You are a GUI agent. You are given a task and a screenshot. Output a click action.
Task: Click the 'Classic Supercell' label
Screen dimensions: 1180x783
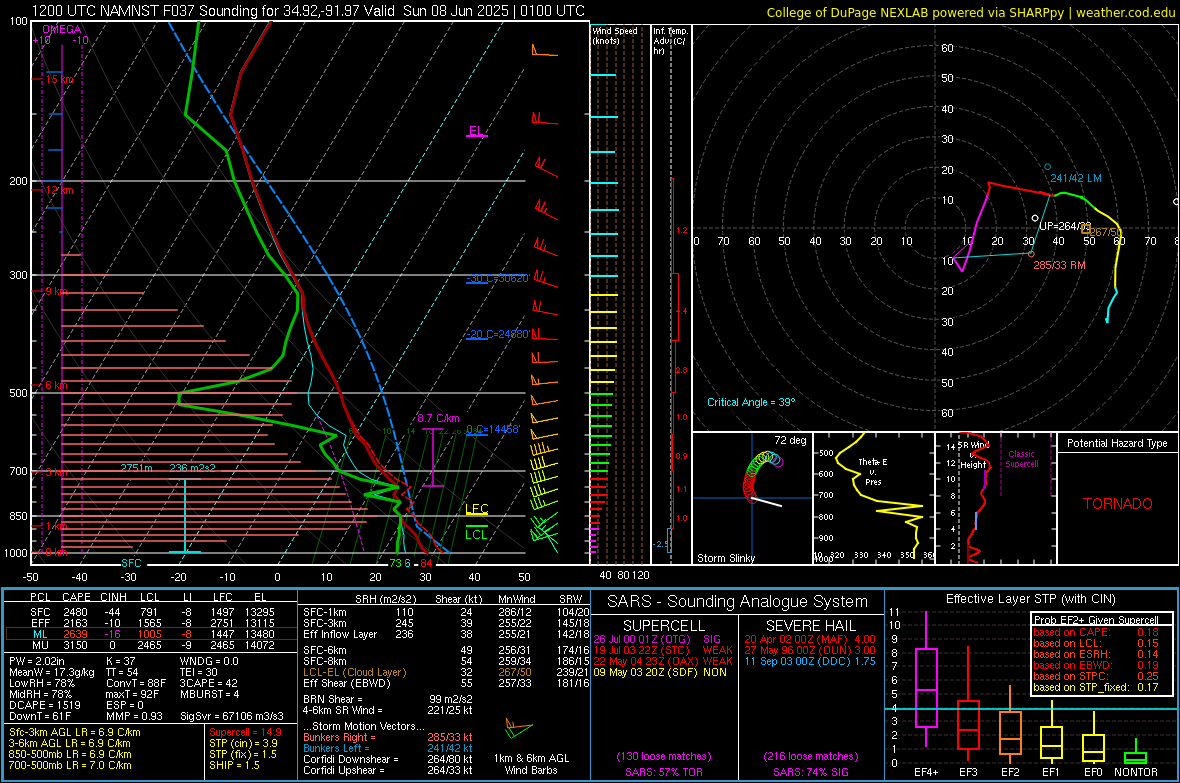tap(1021, 459)
